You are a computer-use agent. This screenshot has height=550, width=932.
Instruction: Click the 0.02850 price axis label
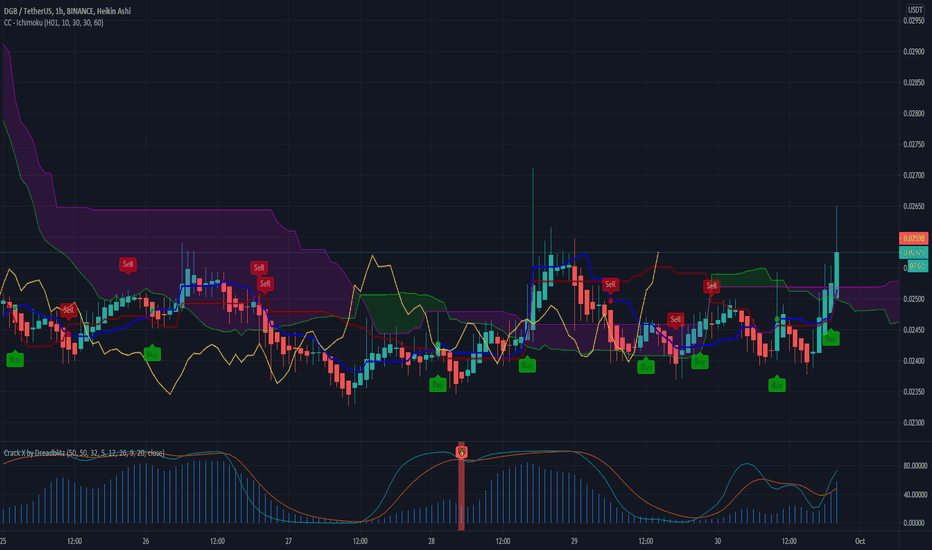point(914,83)
